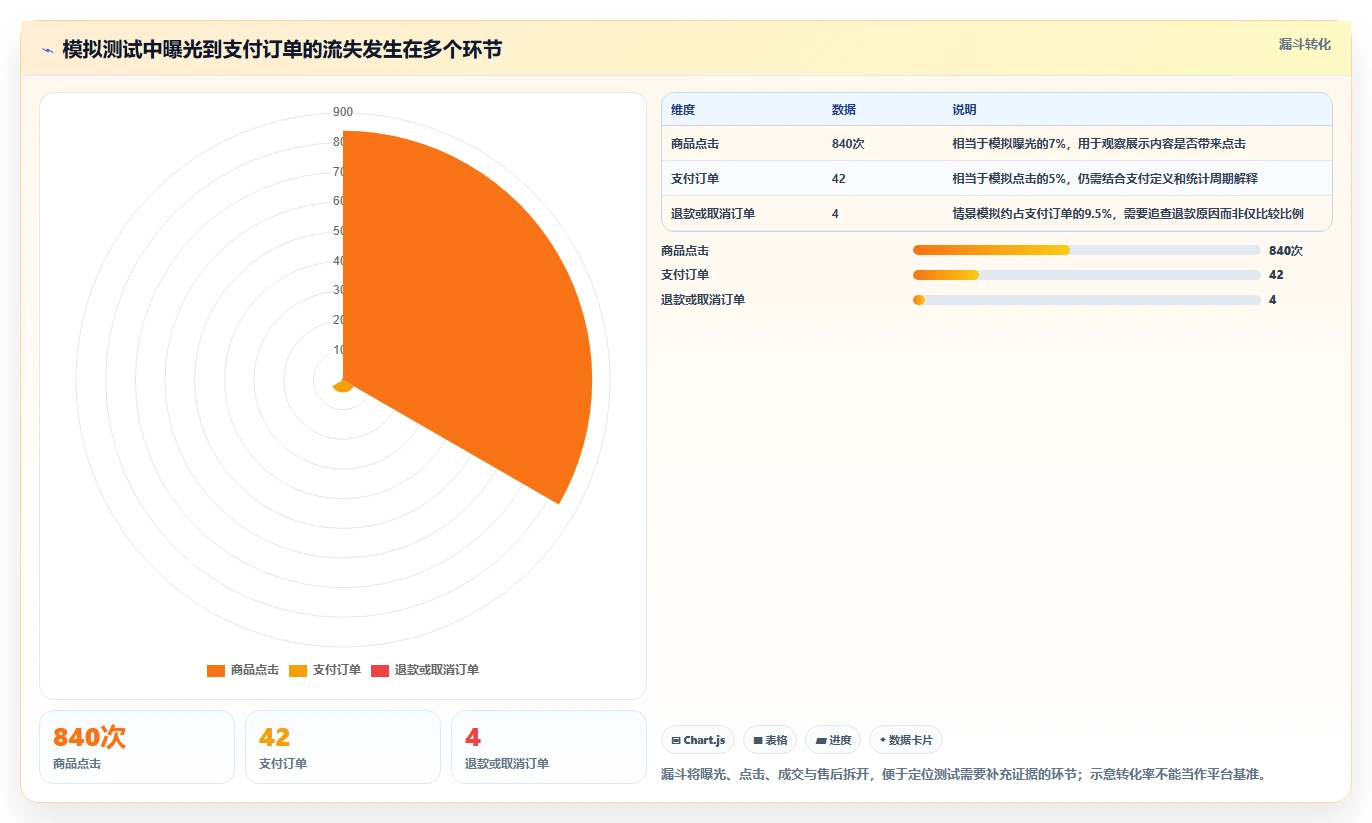Select the 漏斗转化 tag in the header

[x=1305, y=44]
